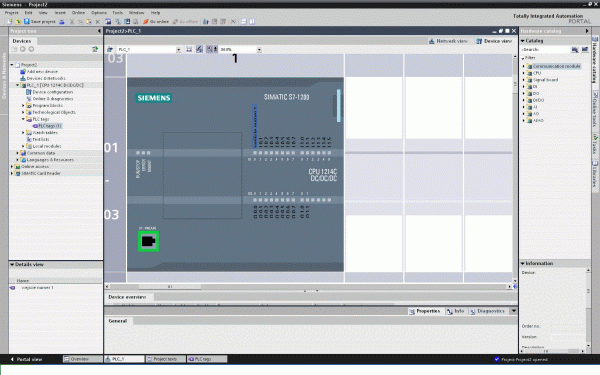Click the Save project toolbar button
This screenshot has width=600, height=375.
40,22
